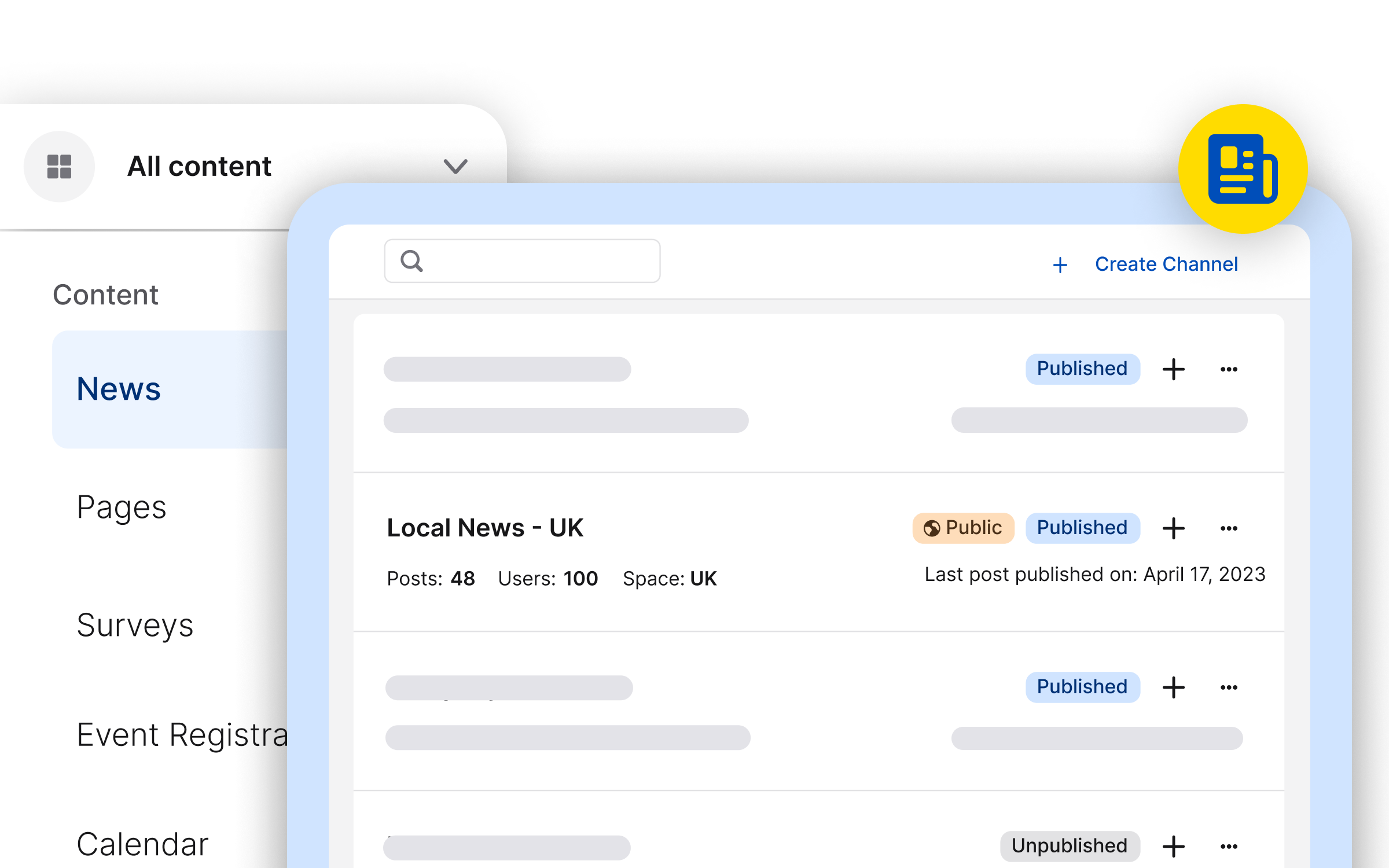Viewport: 1389px width, 868px height.
Task: Click the yellow news badge icon
Action: 1243,169
